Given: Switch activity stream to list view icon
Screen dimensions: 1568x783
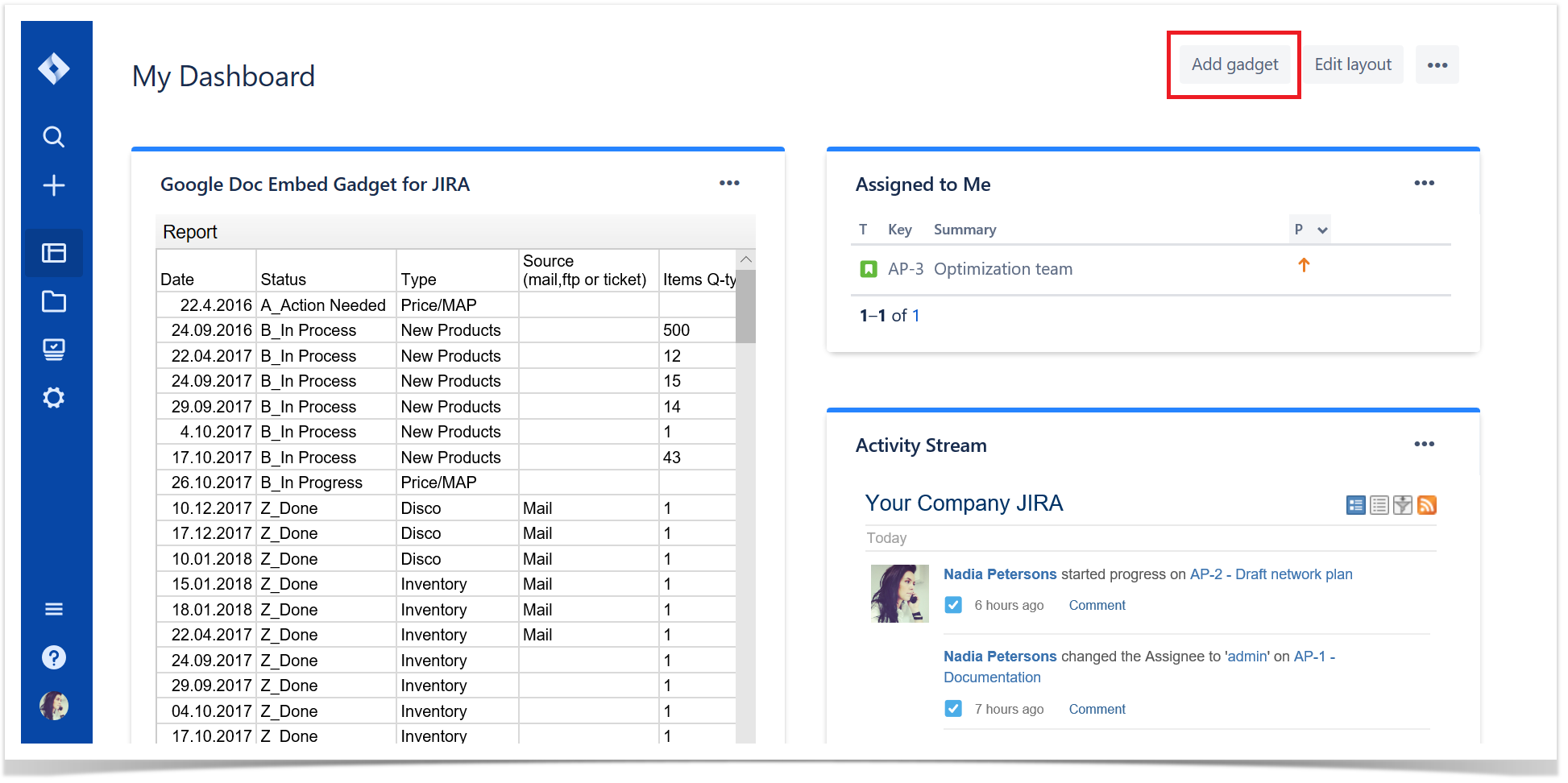Looking at the screenshot, I should click(x=1379, y=505).
